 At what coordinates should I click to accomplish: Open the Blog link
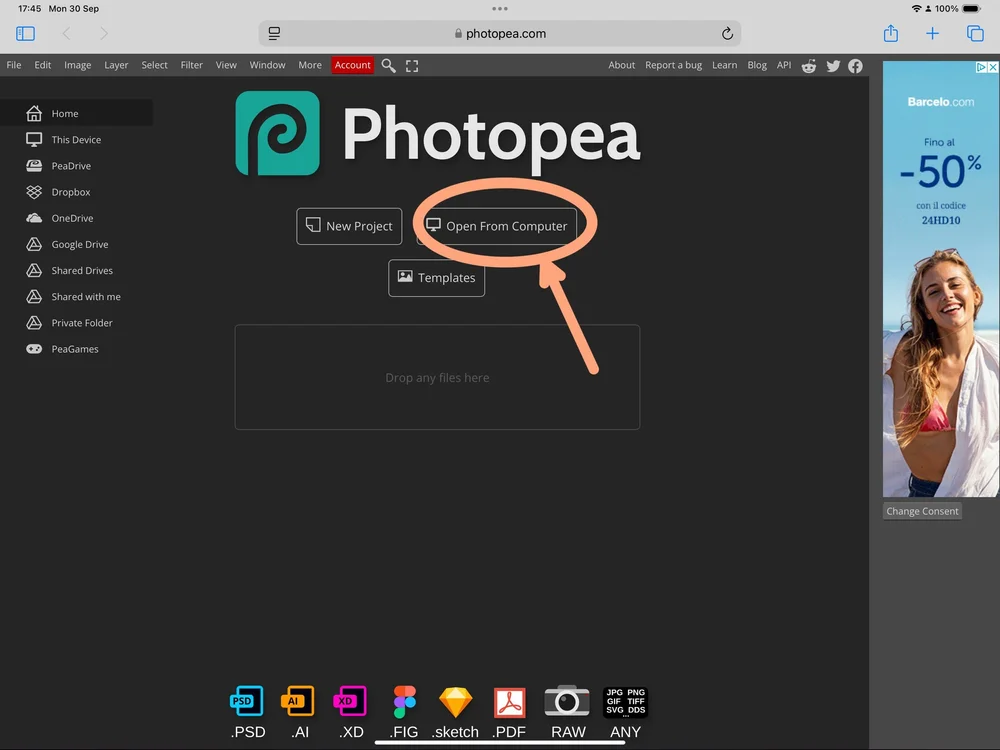click(757, 65)
